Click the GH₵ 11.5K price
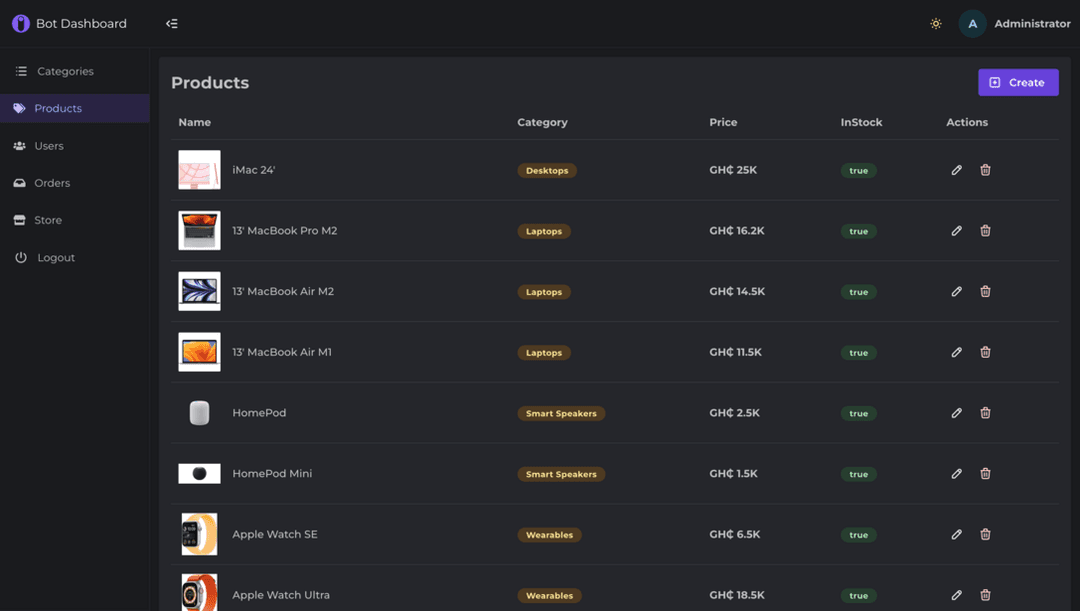 [x=736, y=352]
